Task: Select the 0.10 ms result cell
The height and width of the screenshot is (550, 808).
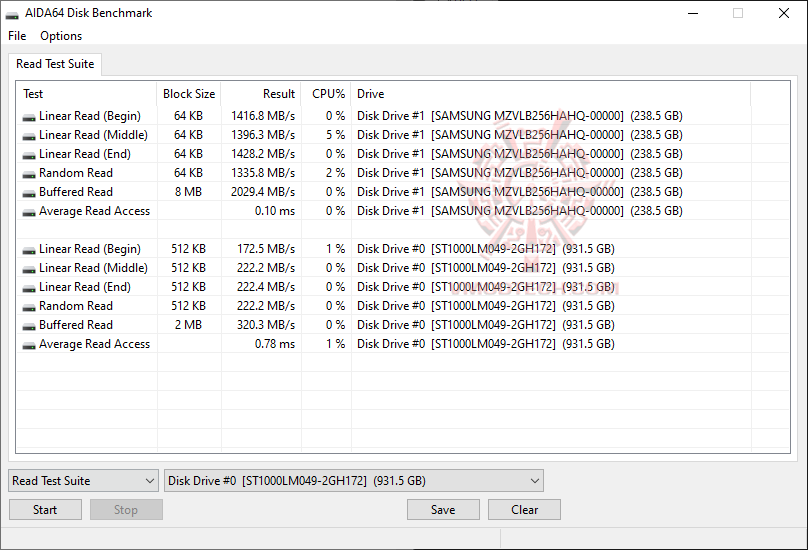Action: 275,211
